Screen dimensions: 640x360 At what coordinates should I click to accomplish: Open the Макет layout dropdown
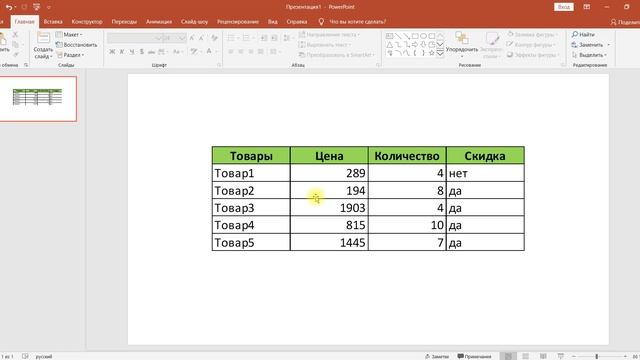(x=69, y=34)
